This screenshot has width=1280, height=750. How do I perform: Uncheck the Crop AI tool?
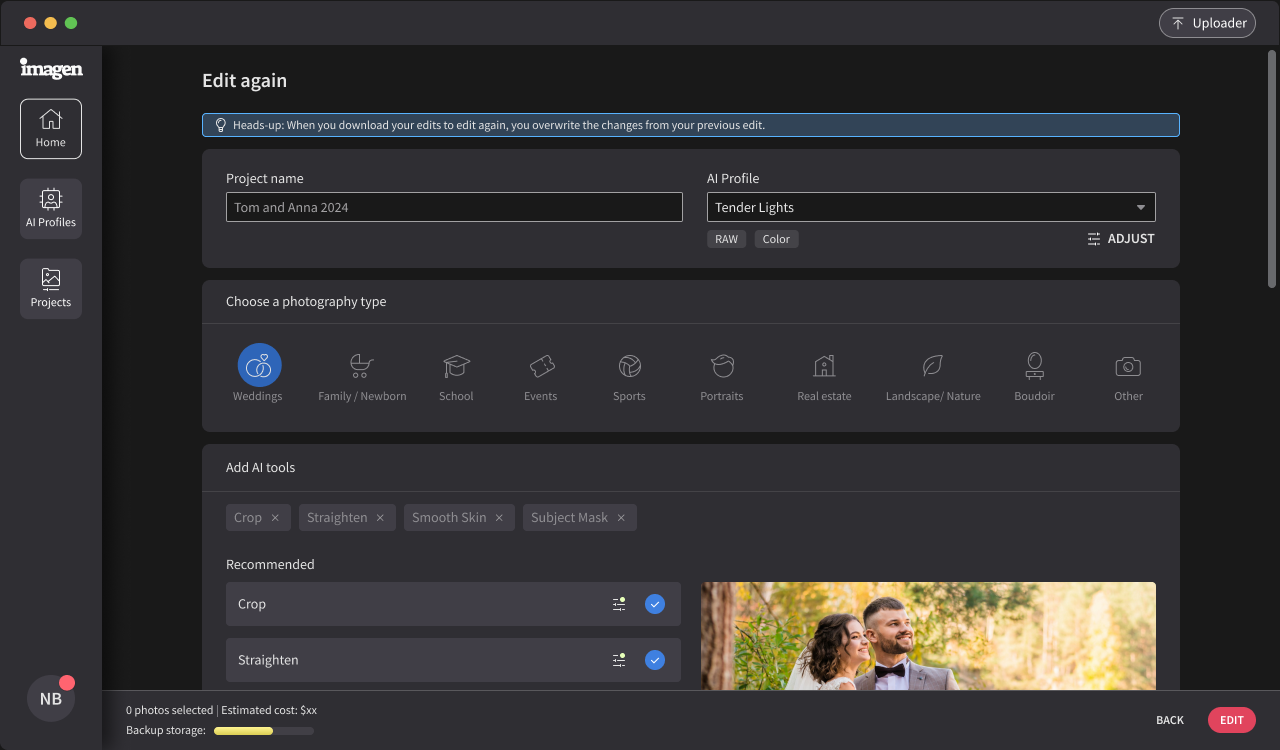pyautogui.click(x=655, y=604)
